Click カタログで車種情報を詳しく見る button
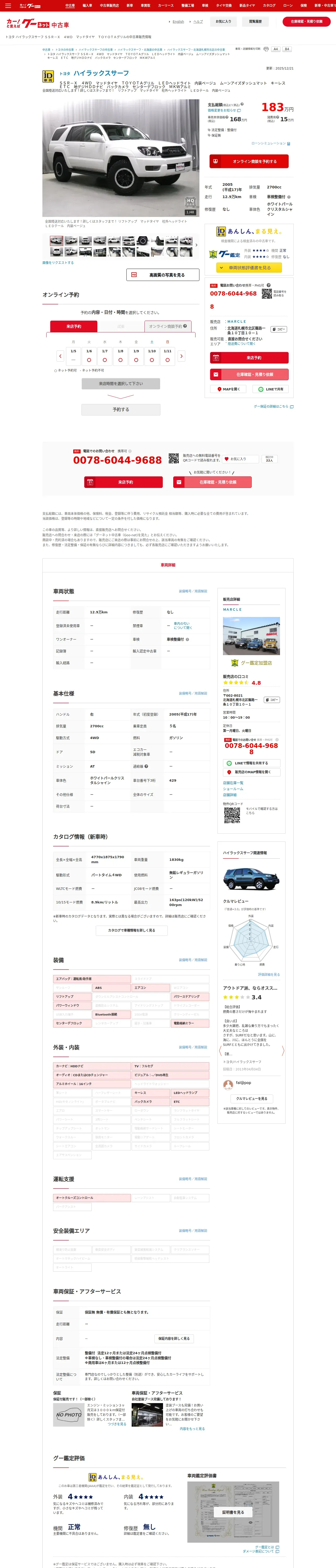336x1568 pixels. 131,930
